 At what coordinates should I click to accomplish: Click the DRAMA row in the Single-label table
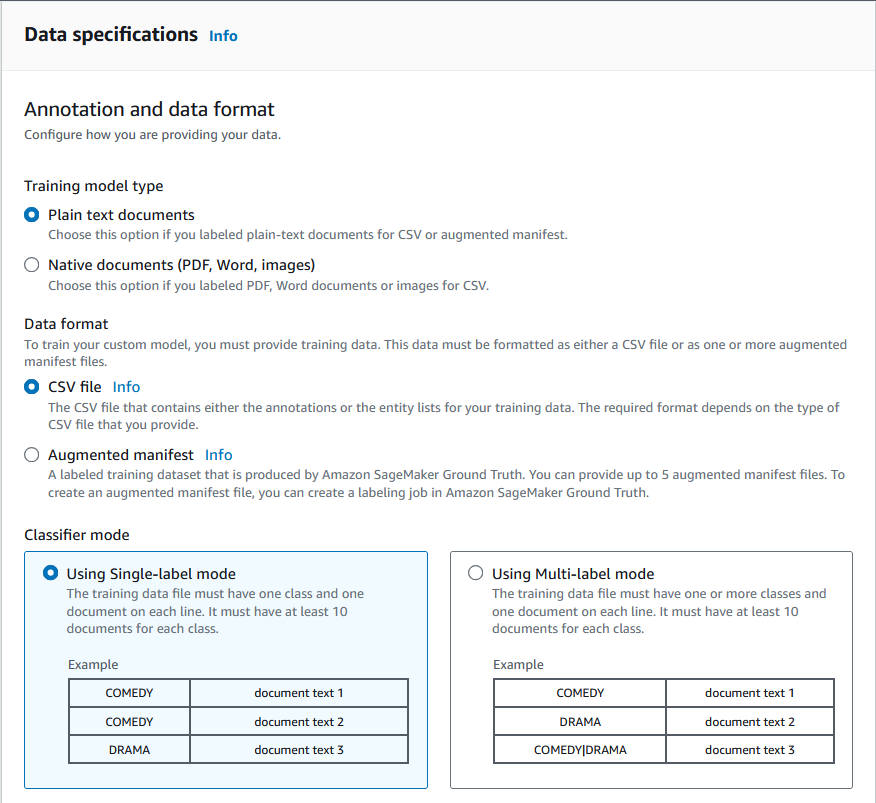128,749
